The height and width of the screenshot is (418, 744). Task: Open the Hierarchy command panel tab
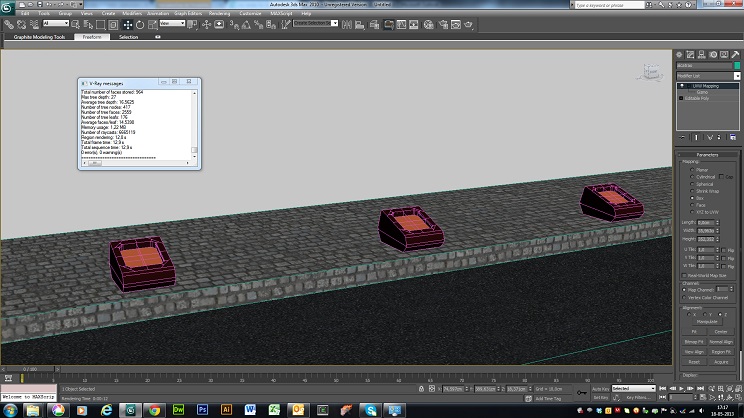click(702, 55)
